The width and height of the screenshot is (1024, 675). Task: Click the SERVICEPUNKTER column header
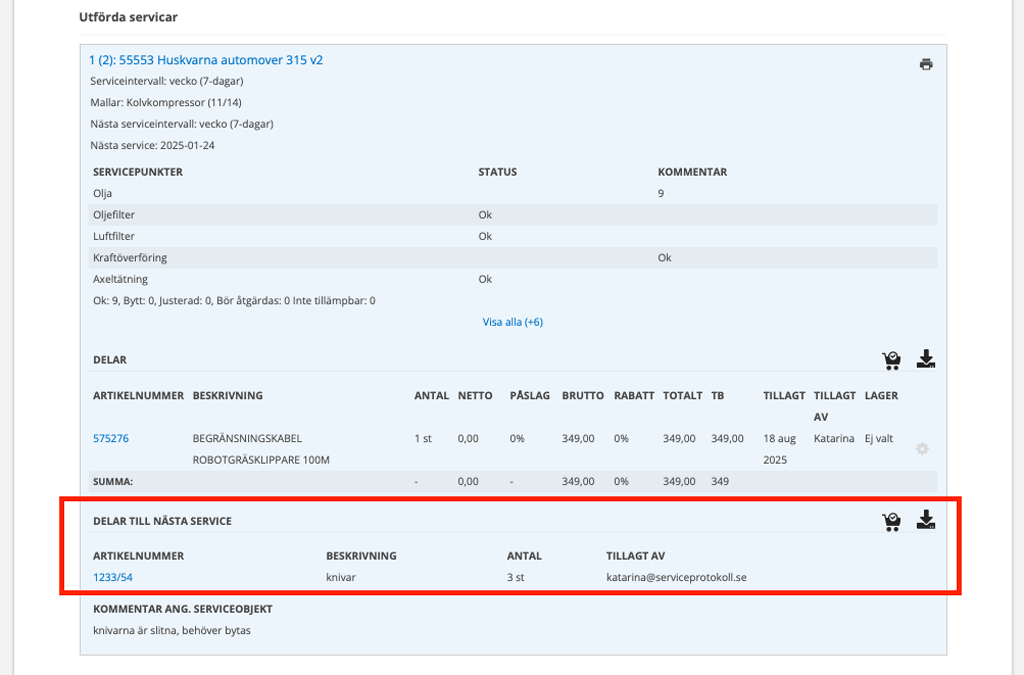pyautogui.click(x=138, y=172)
